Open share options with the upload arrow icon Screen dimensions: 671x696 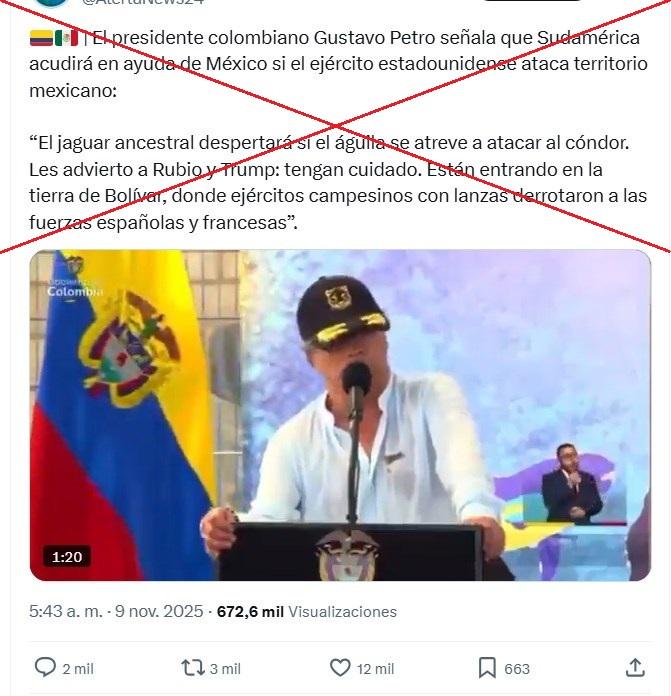[x=635, y=667]
